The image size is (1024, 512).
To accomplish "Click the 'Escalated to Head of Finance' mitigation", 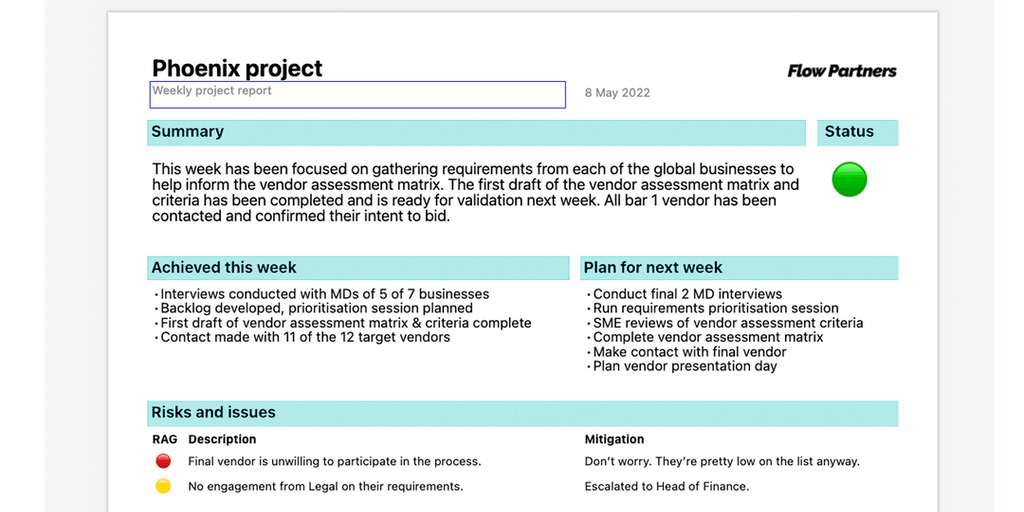I will 666,487.
